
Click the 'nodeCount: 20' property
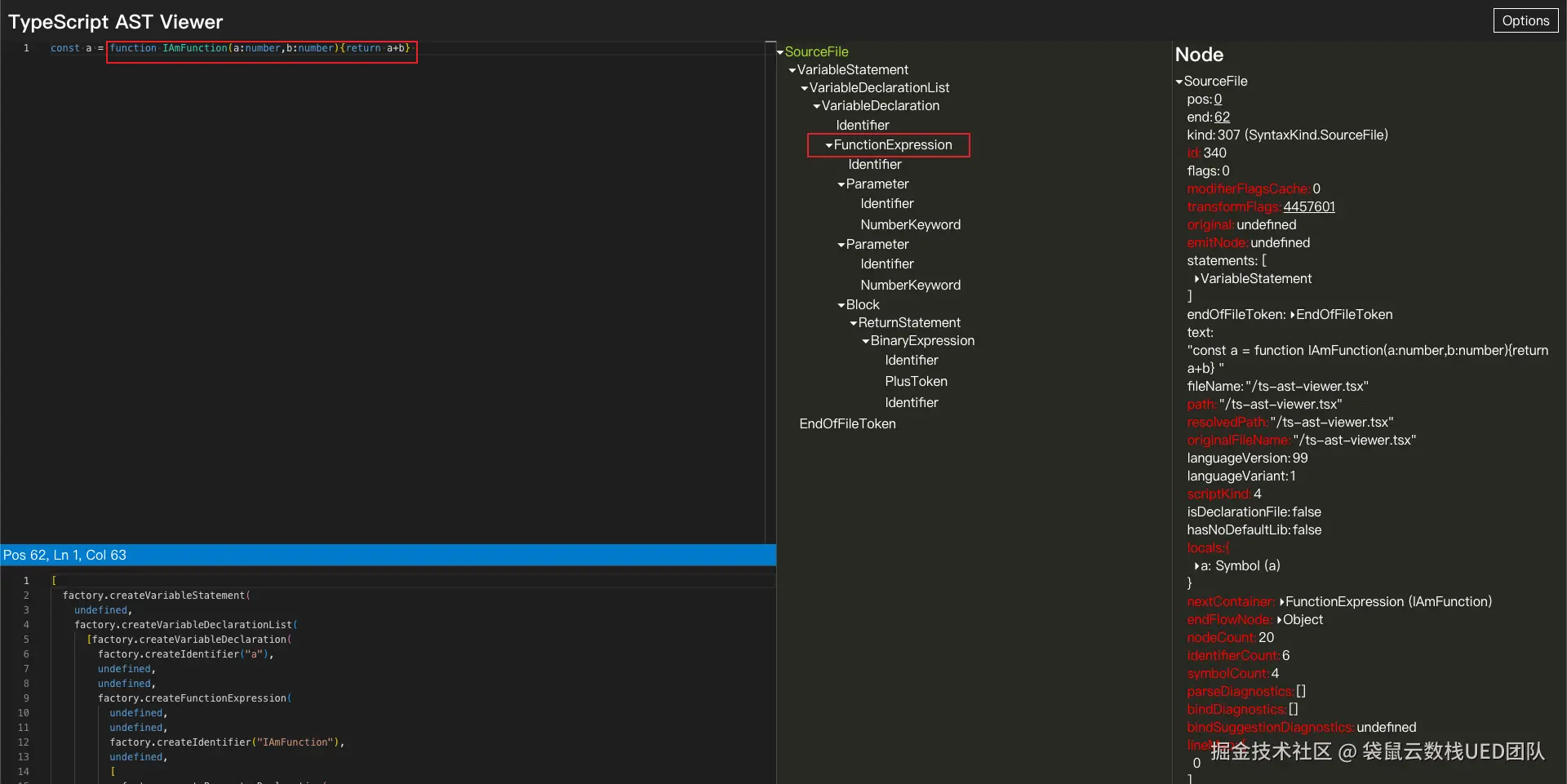(x=1230, y=638)
